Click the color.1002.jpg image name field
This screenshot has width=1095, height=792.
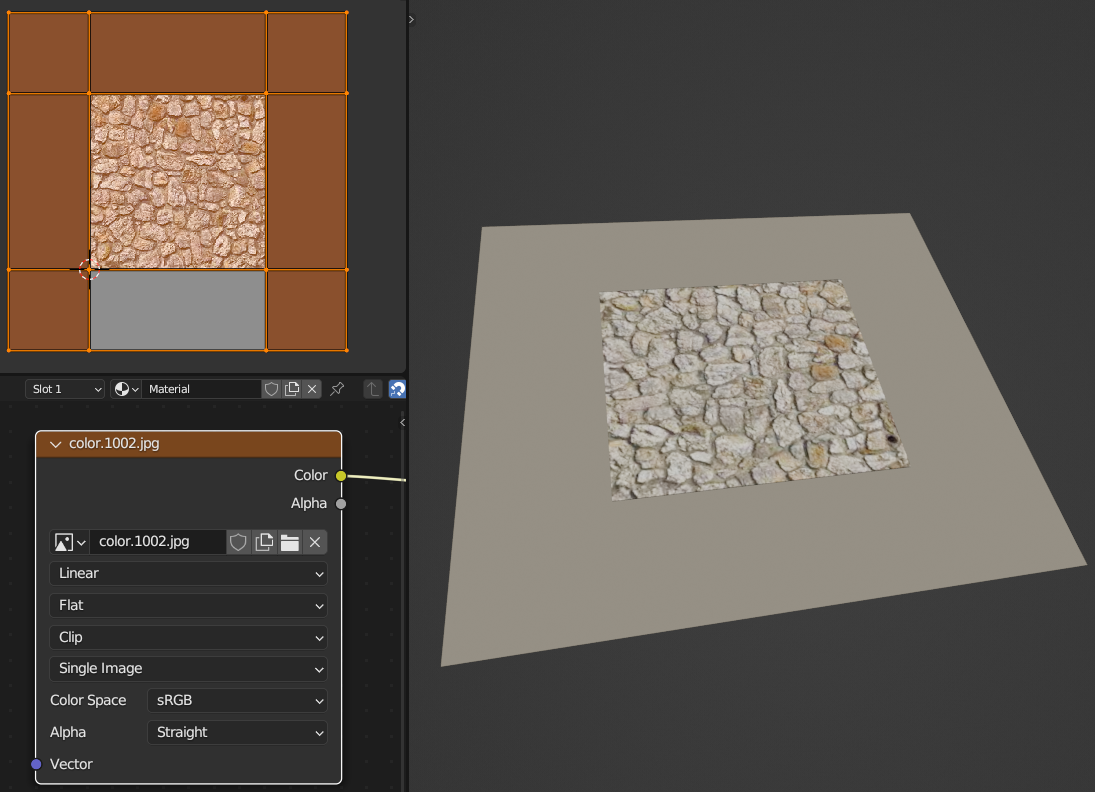[x=158, y=542]
